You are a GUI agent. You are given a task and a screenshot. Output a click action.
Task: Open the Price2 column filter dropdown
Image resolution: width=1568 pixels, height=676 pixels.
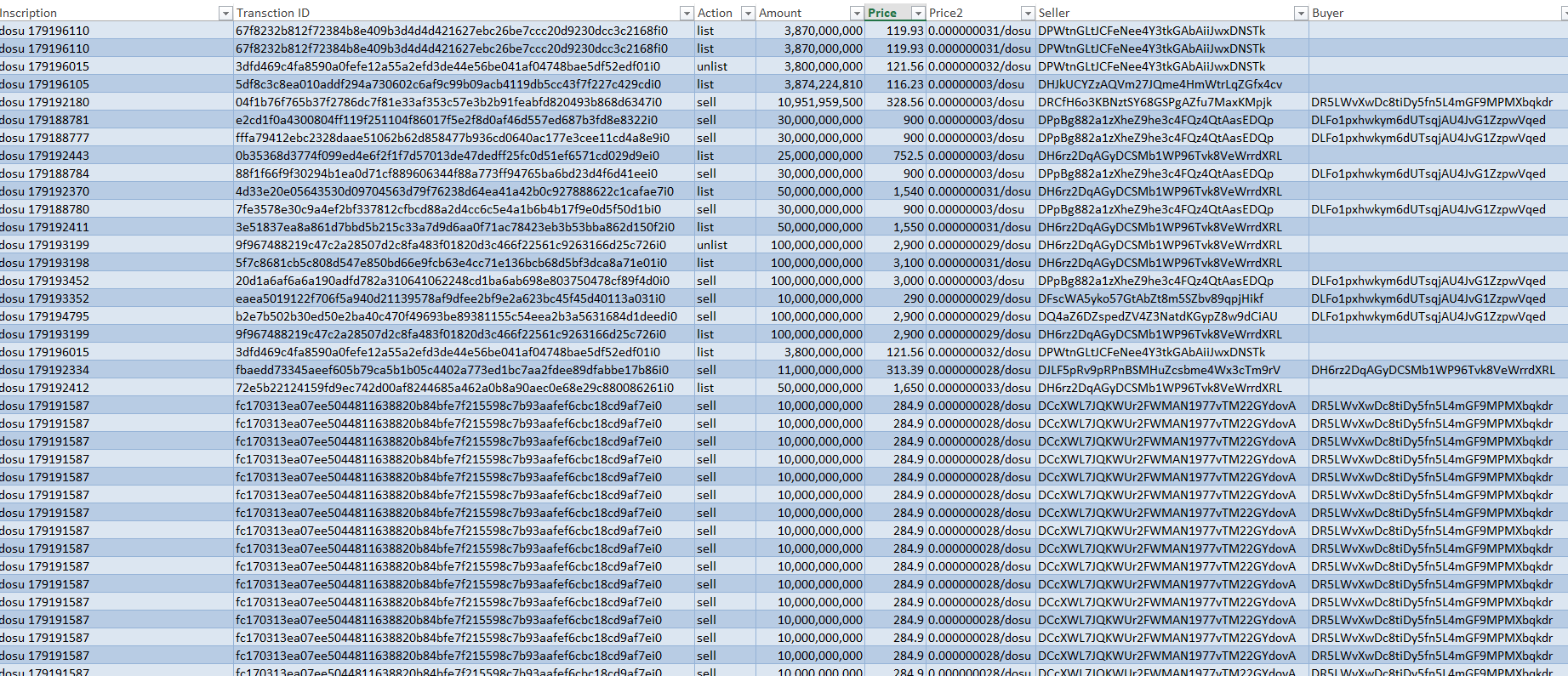1028,13
